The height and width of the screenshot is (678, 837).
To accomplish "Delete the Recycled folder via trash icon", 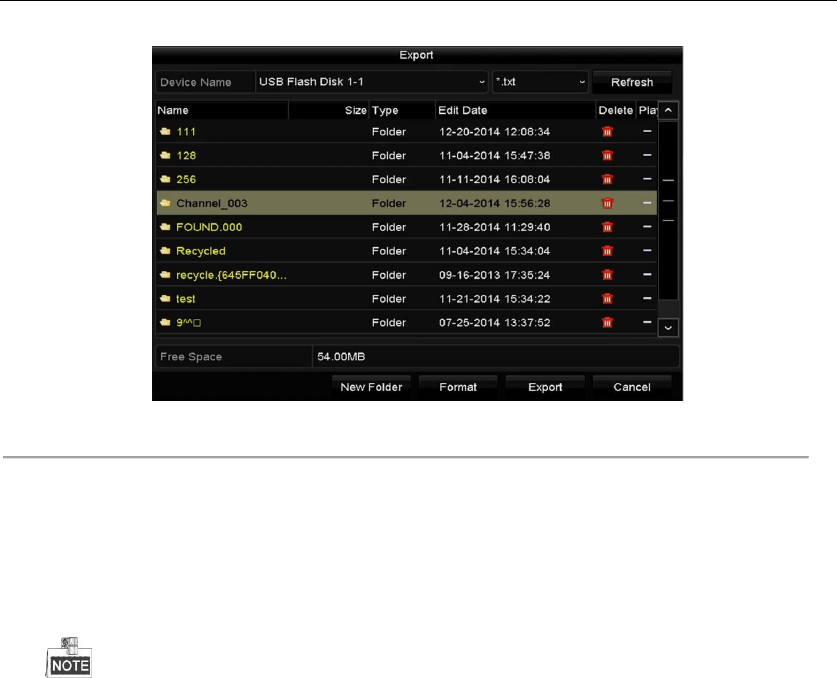I will click(607, 251).
